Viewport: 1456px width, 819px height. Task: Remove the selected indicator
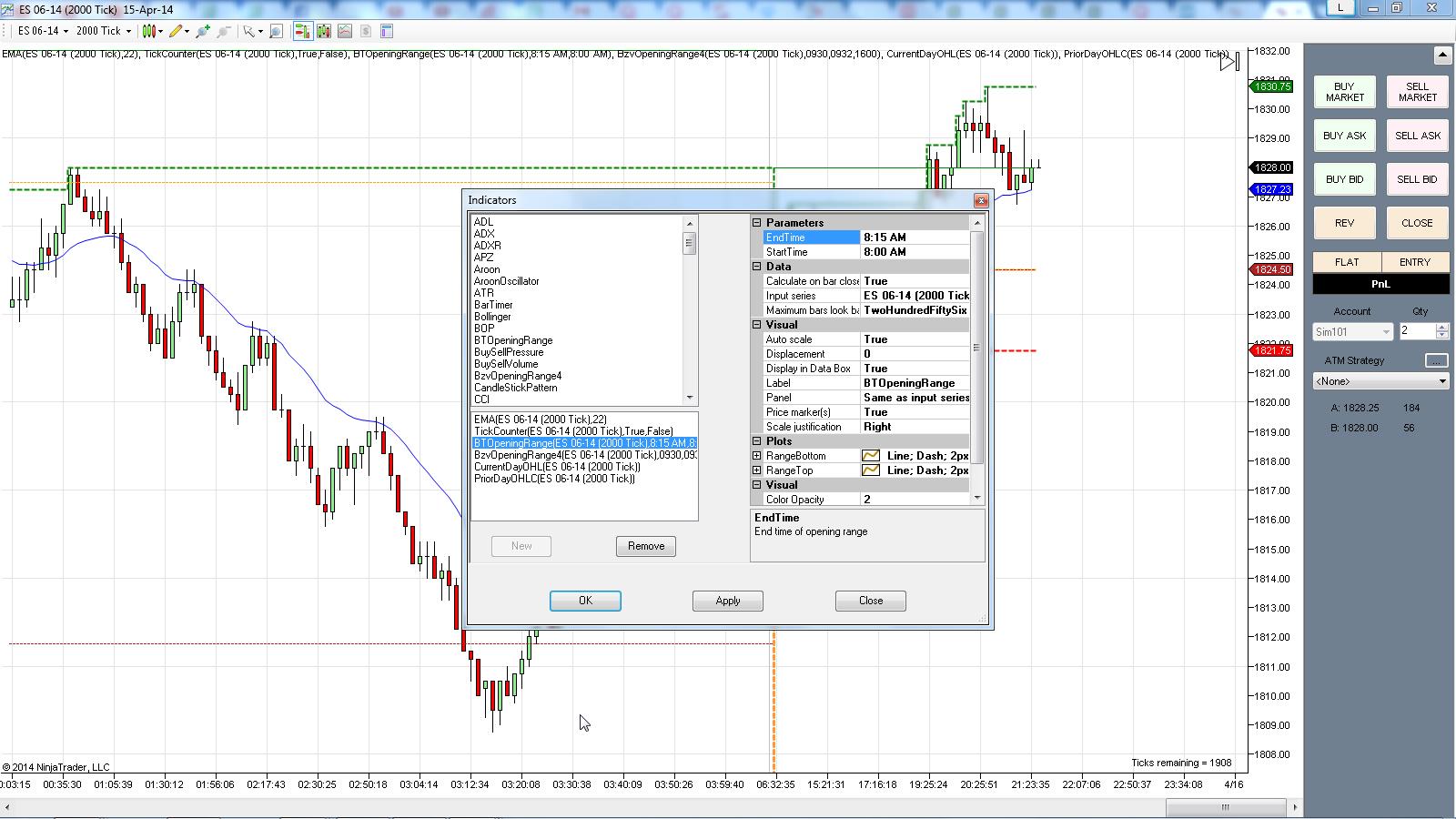point(646,546)
